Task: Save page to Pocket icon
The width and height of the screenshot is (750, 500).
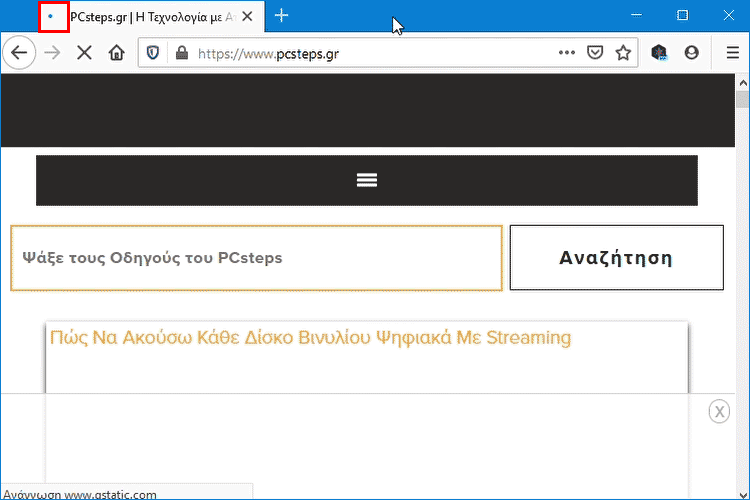Action: pyautogui.click(x=595, y=53)
